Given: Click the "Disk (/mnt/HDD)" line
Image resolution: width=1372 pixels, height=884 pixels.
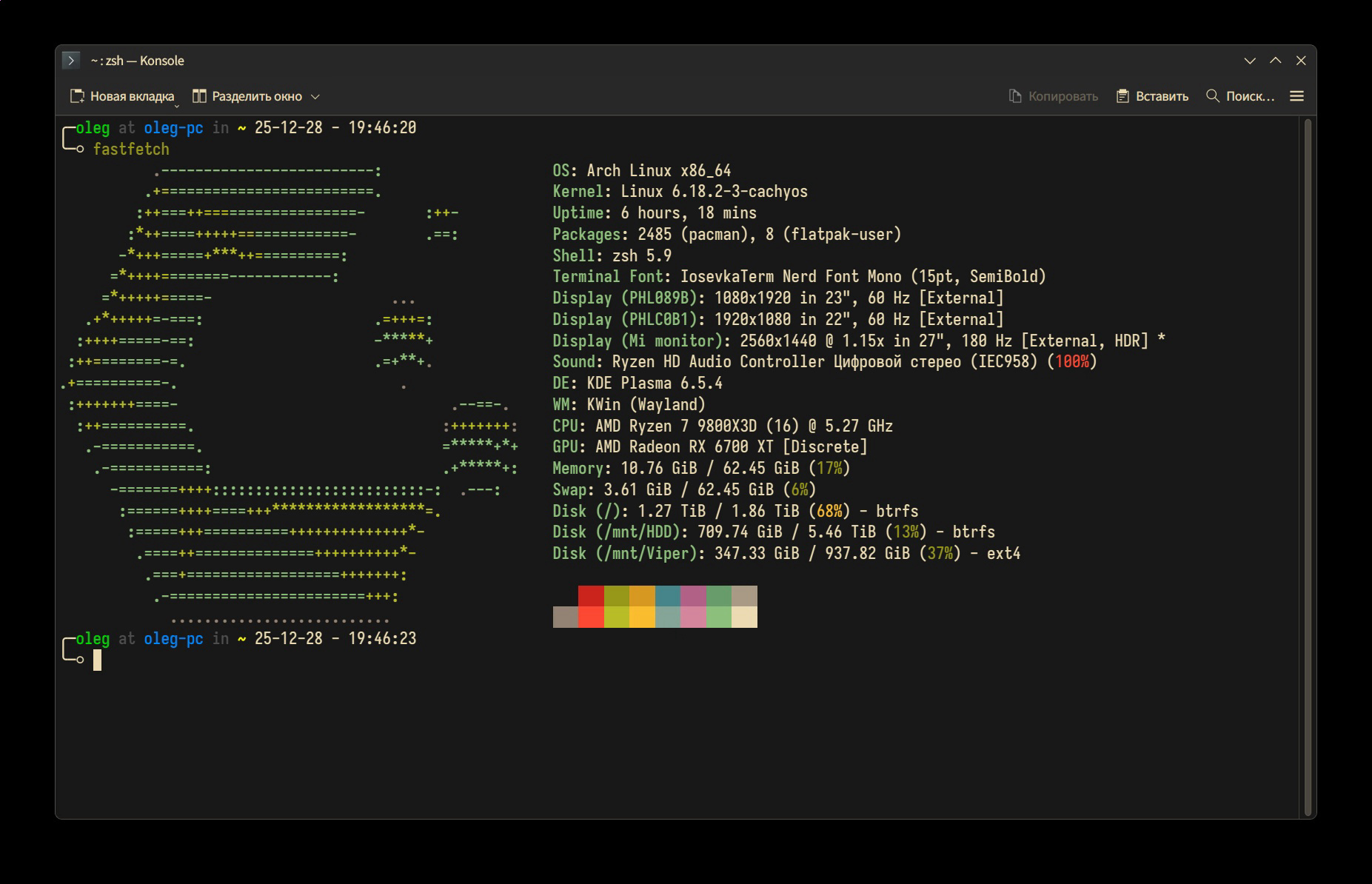Looking at the screenshot, I should [x=774, y=532].
